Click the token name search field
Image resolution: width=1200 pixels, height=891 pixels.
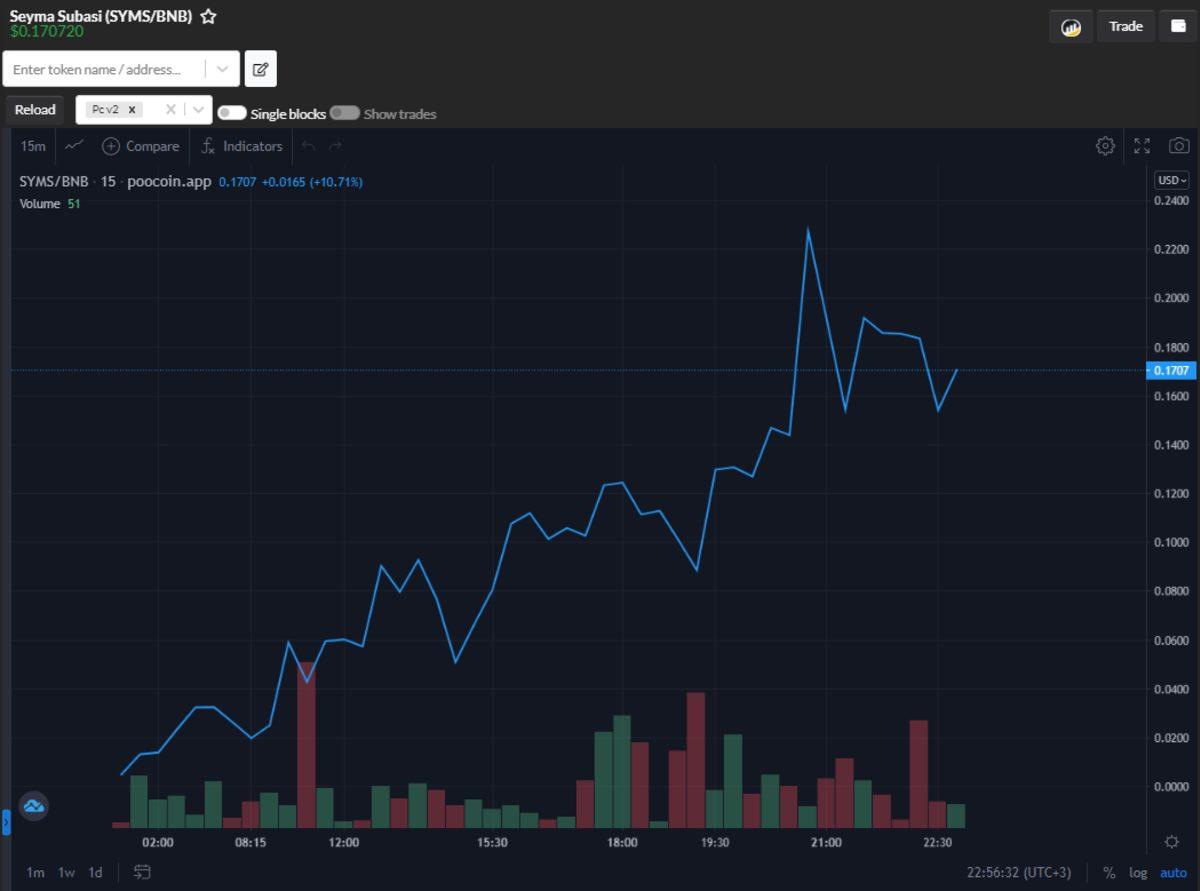pos(105,69)
